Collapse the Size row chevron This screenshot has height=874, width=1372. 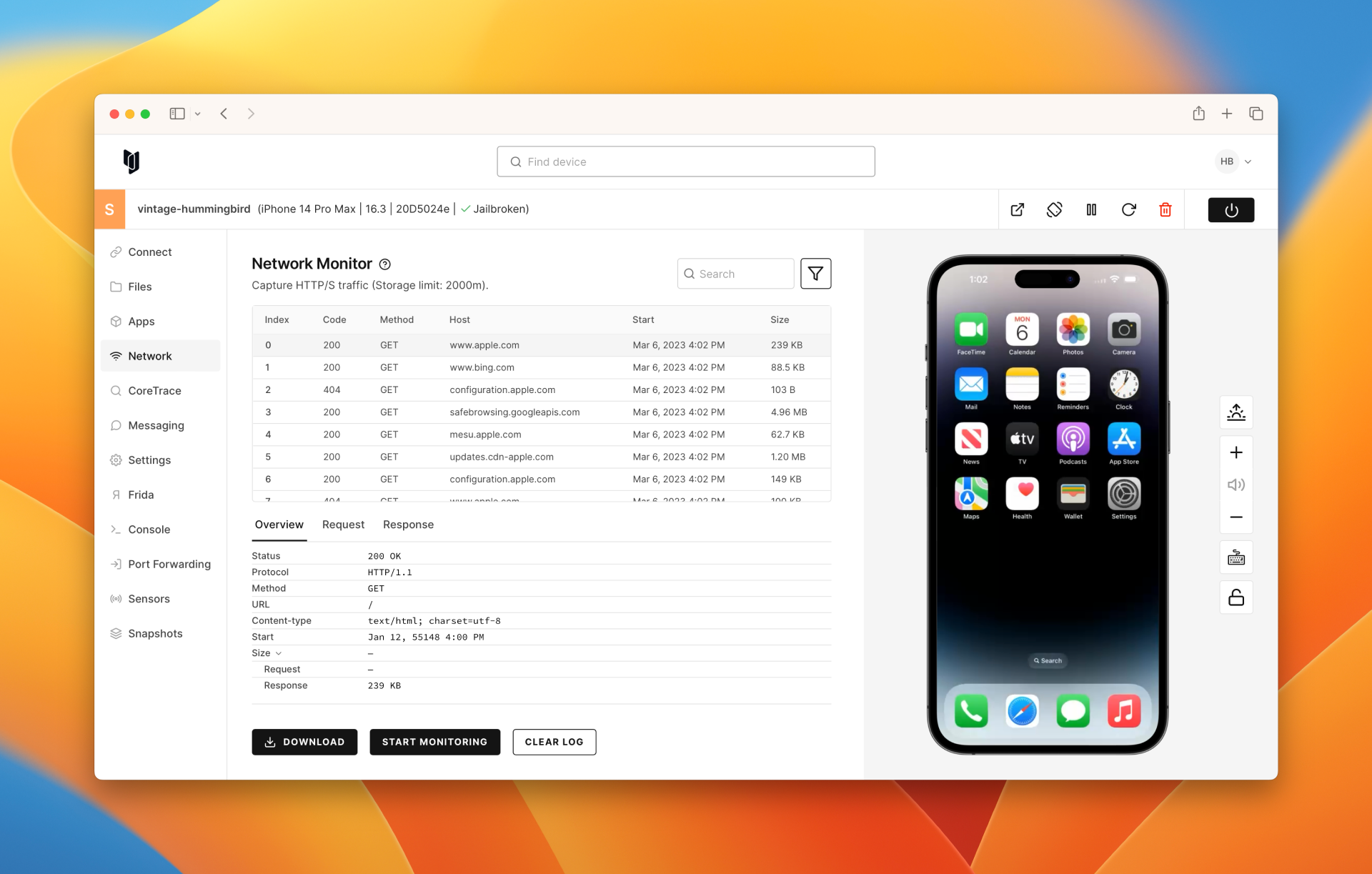(279, 653)
